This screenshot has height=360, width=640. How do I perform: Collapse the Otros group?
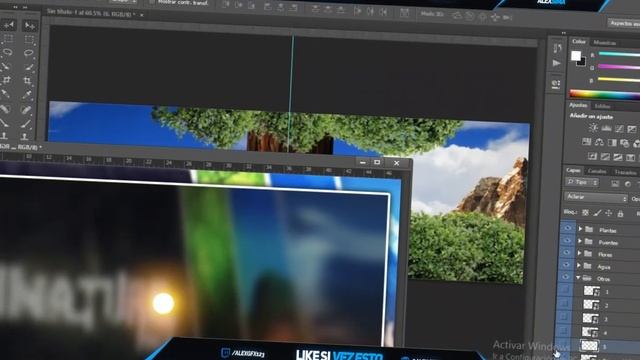coord(578,278)
